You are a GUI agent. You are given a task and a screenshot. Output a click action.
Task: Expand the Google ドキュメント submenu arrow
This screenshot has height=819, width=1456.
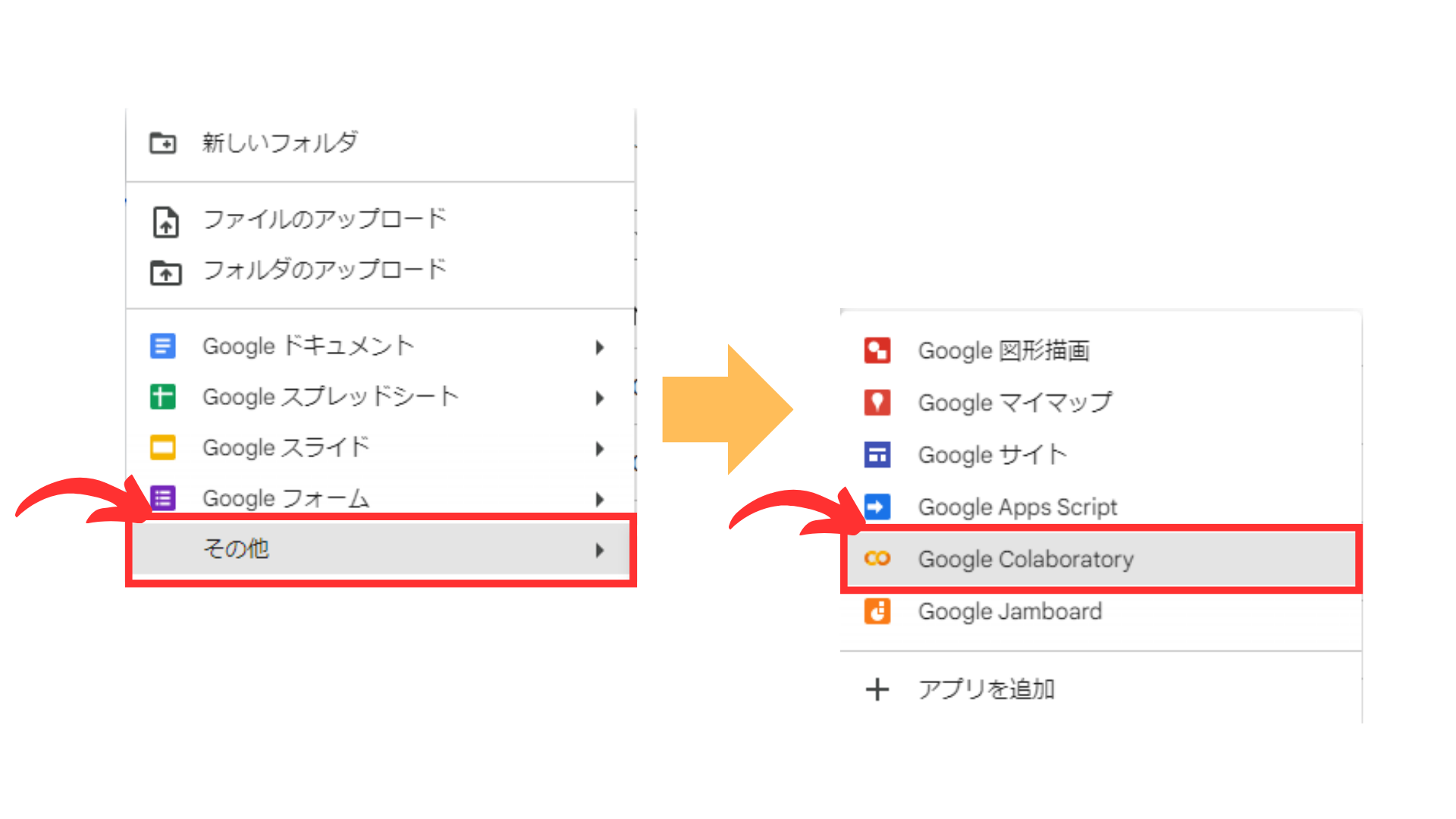click(x=600, y=347)
